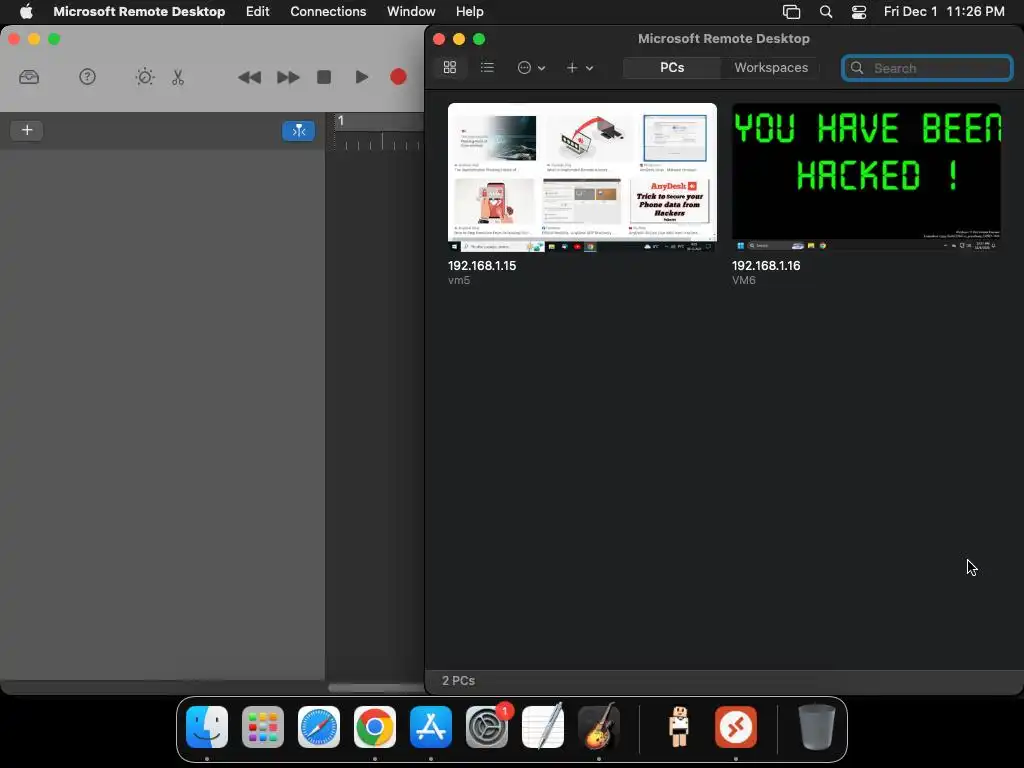
Task: Open the Edit menu
Action: click(257, 11)
